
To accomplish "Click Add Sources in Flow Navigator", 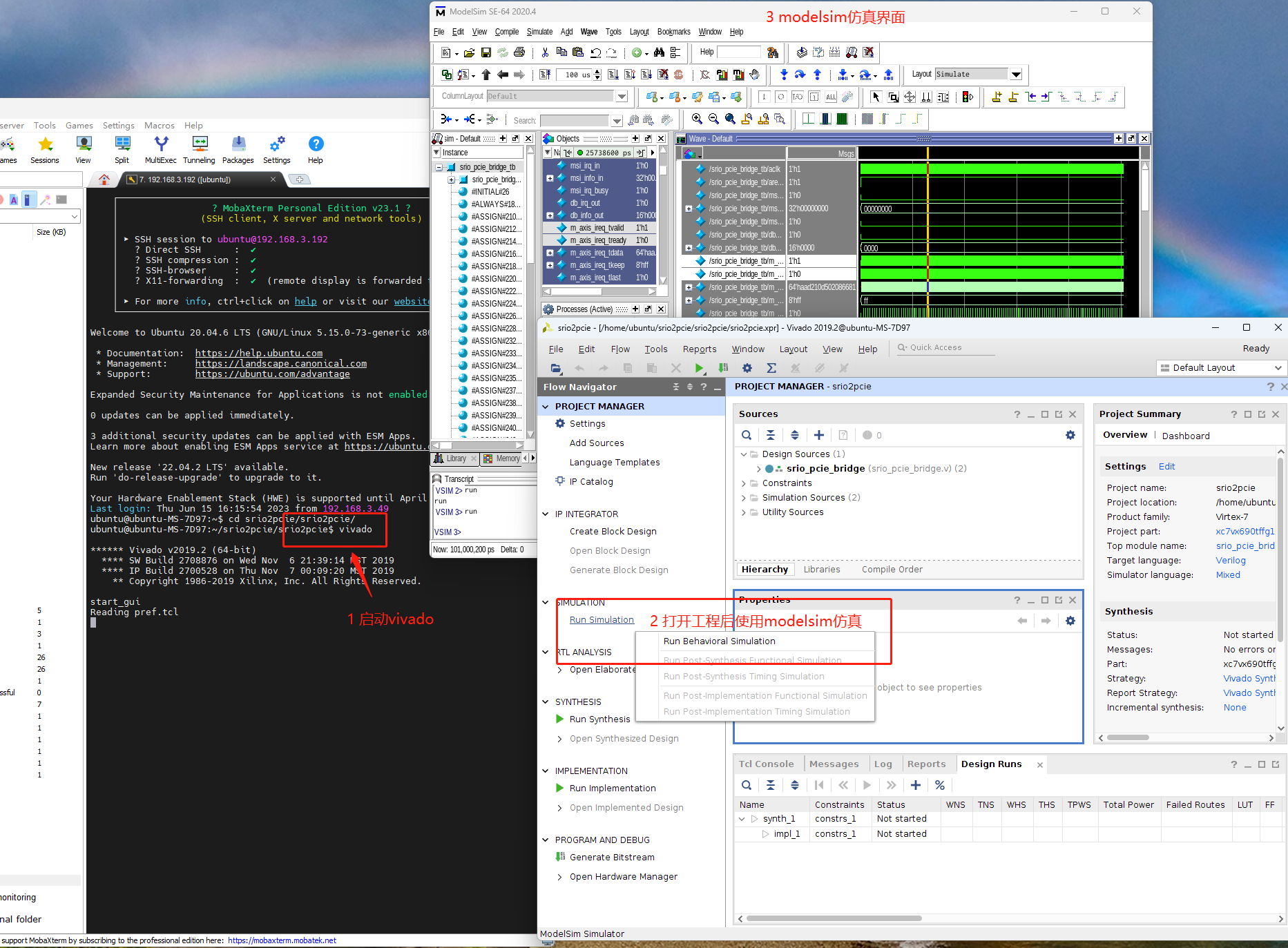I will 597,443.
